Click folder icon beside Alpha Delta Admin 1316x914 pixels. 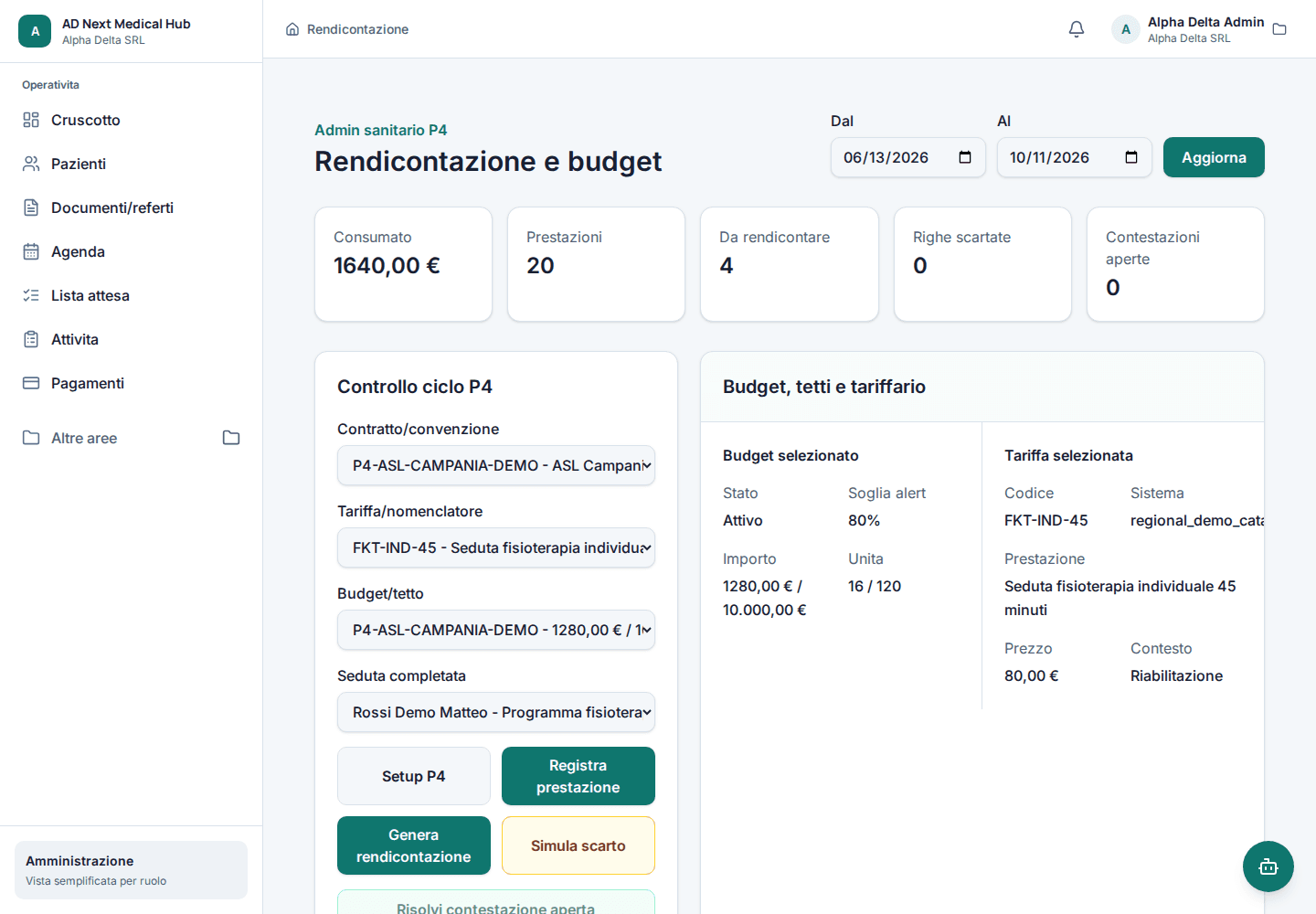click(1279, 29)
